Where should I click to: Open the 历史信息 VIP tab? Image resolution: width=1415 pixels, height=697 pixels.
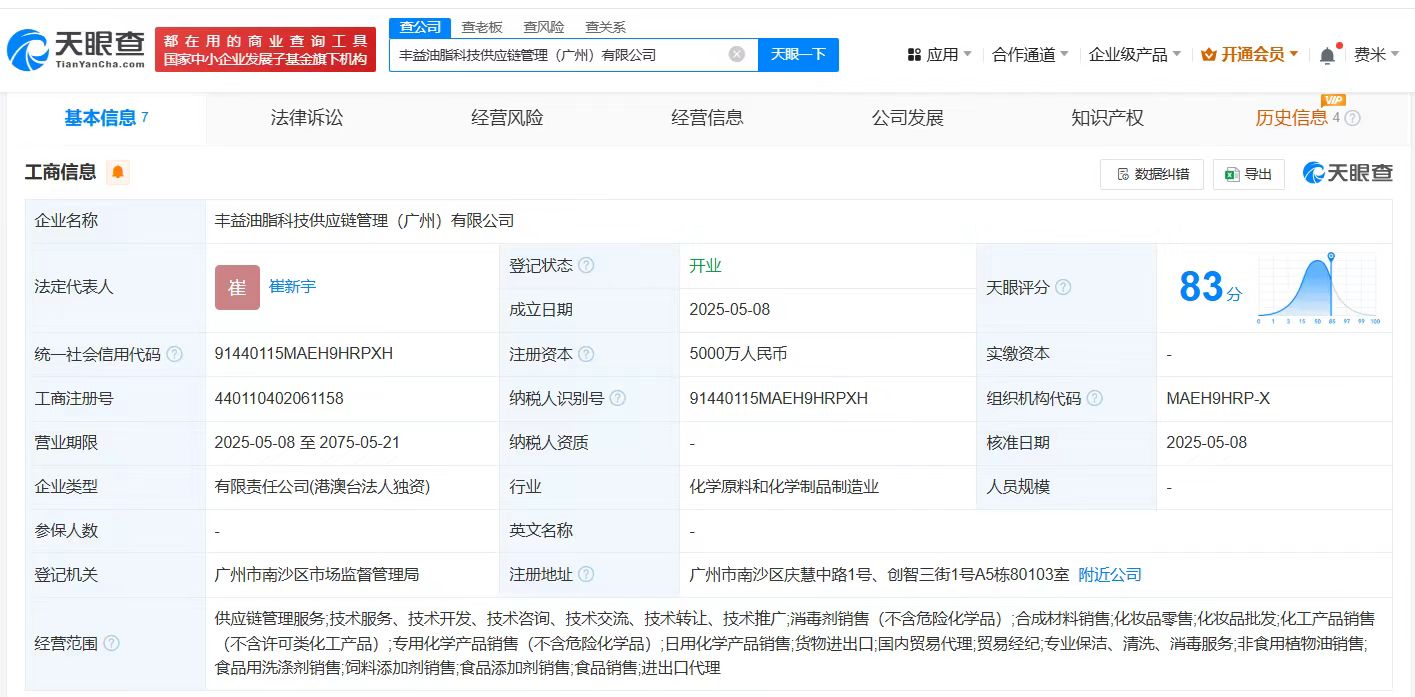(x=1292, y=118)
